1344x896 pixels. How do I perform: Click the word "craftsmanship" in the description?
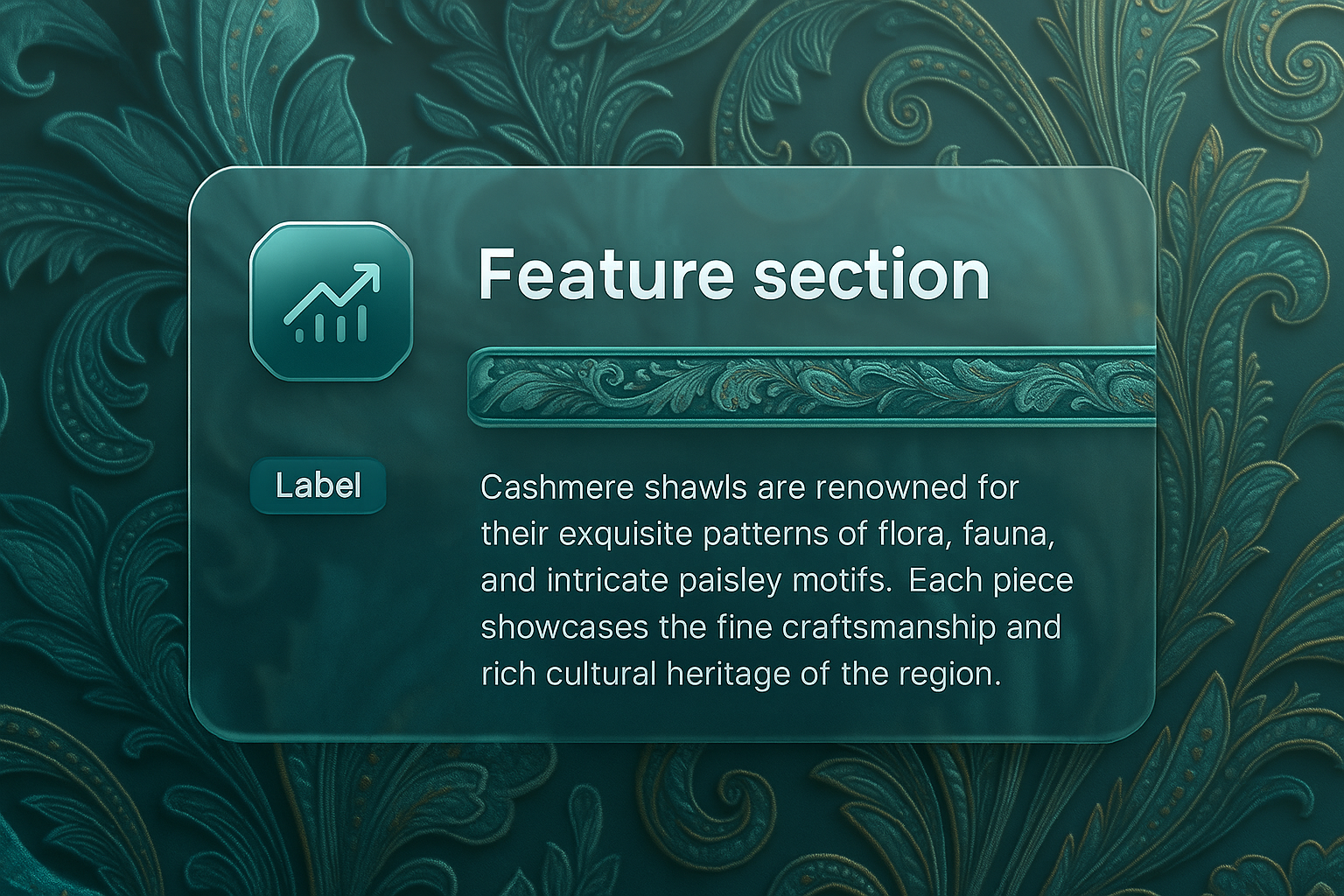[889, 627]
